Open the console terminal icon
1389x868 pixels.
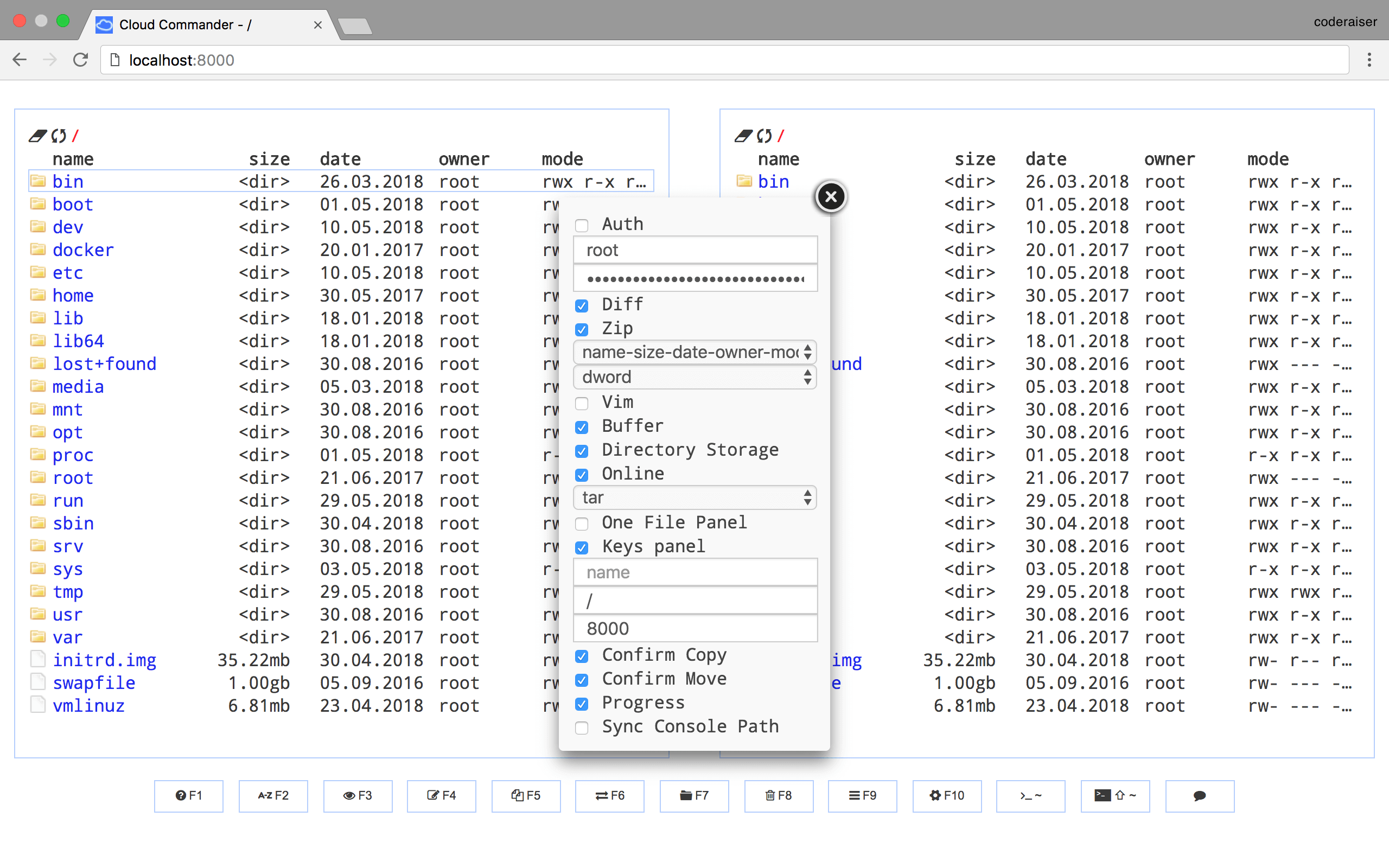[x=1030, y=796]
